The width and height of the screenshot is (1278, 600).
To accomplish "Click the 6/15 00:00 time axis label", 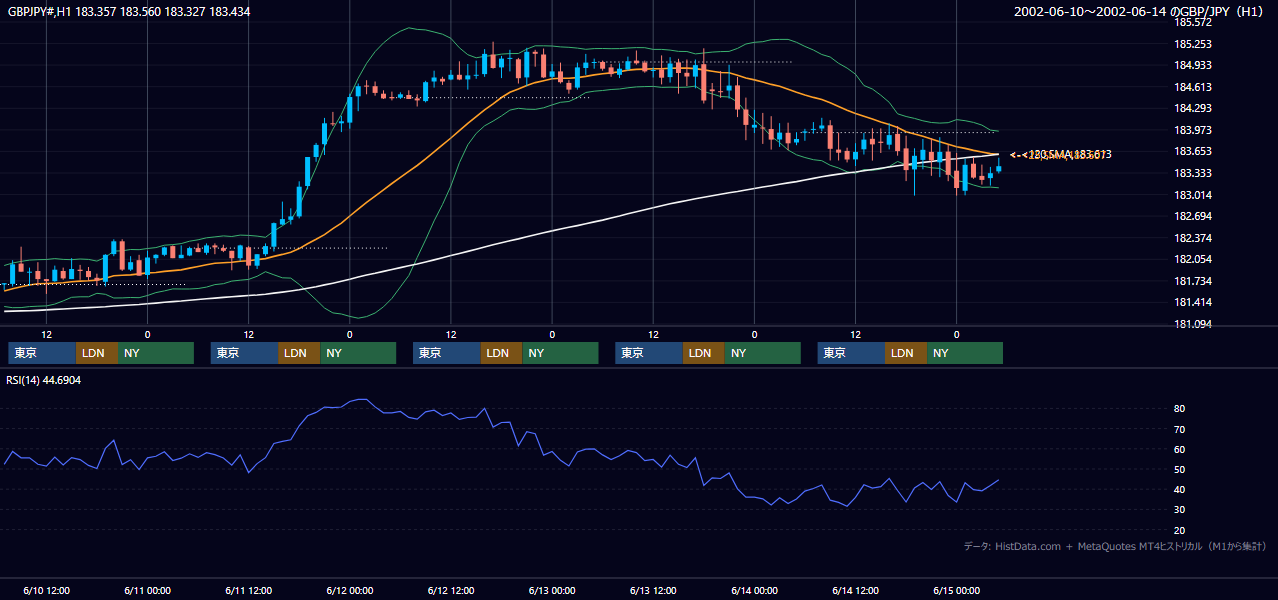I will 956,590.
